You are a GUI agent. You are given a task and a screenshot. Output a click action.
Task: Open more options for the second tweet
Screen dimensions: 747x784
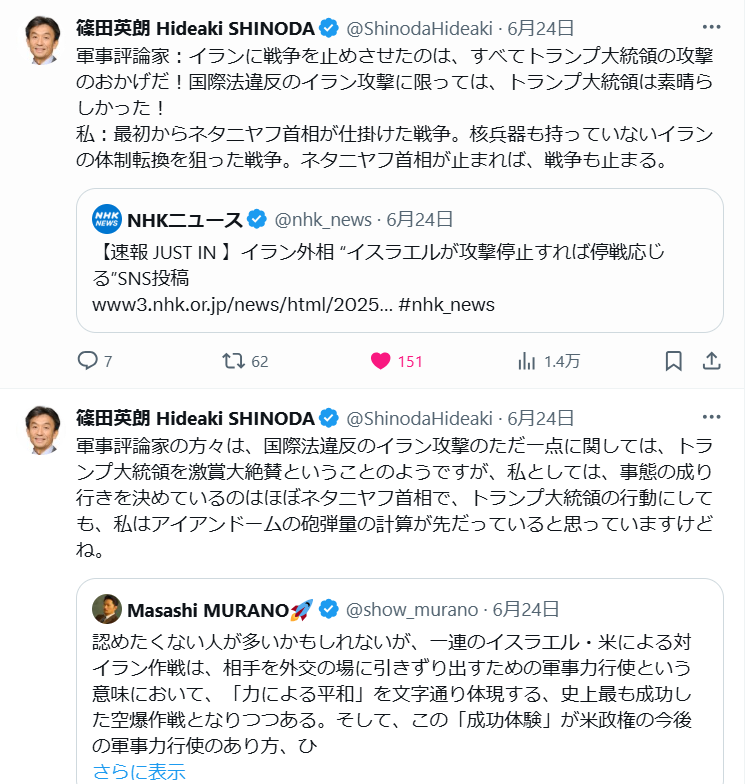point(711,418)
